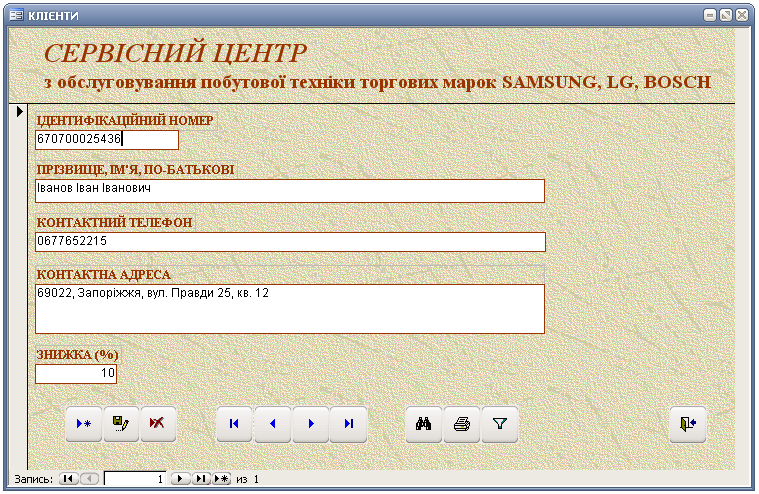Click the identification number field 670700025436
Screen dimensions: 759x494
[x=107, y=139]
